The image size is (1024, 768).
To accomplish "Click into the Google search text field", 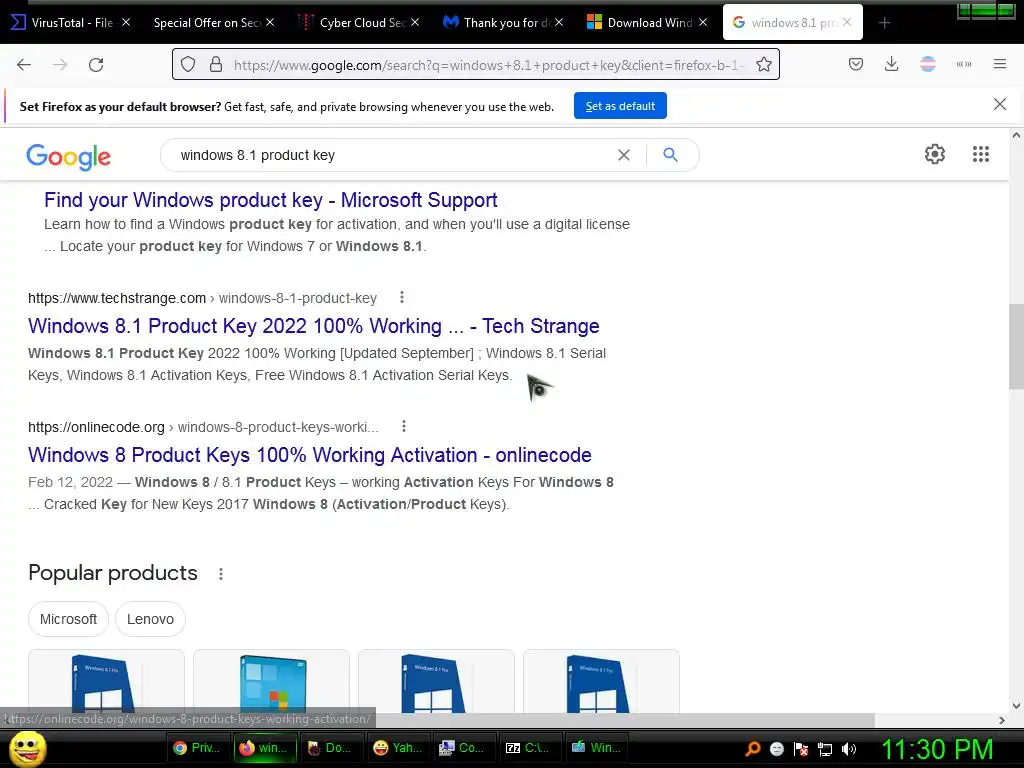I will [392, 155].
